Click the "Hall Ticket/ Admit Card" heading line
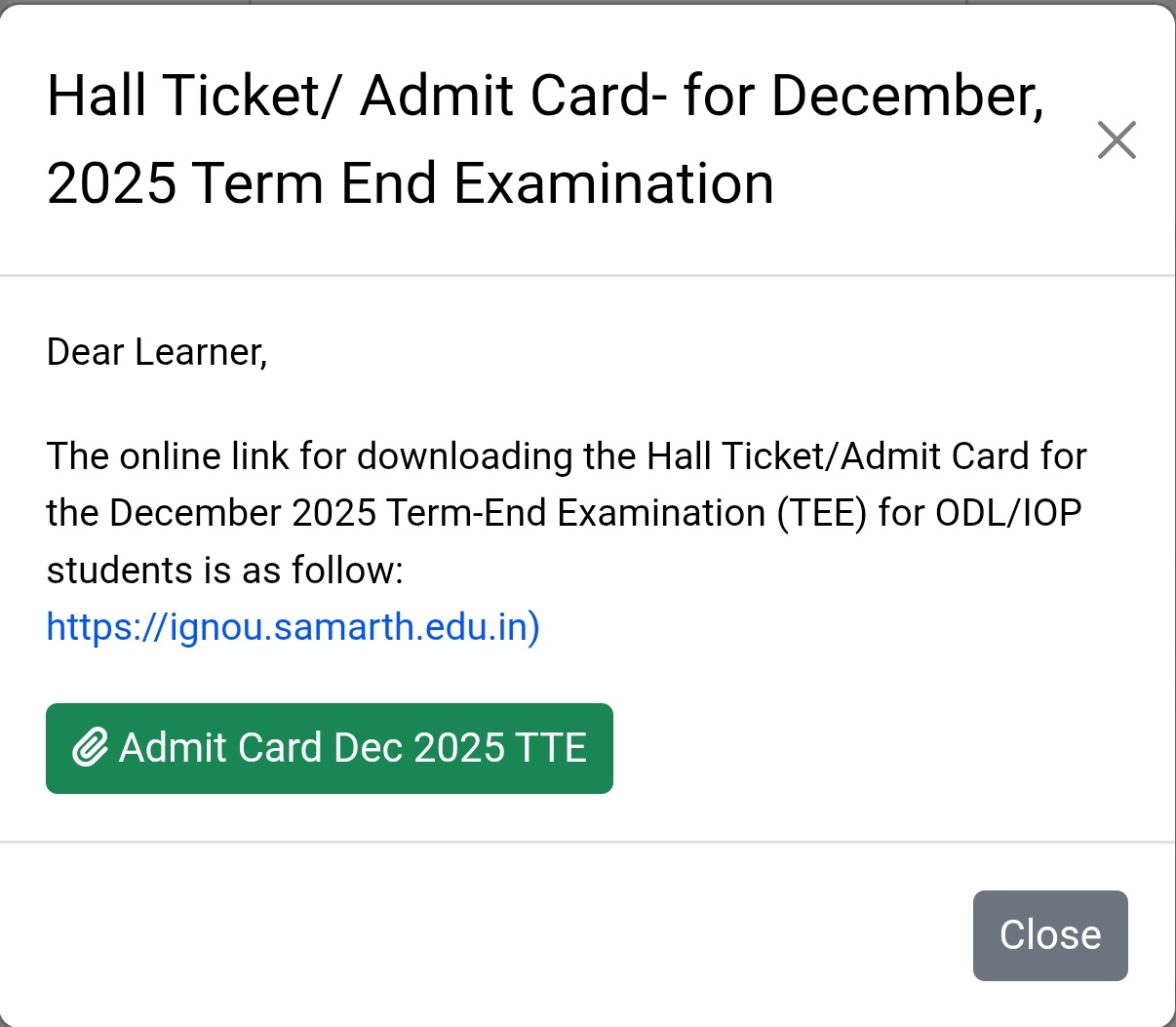 545,96
